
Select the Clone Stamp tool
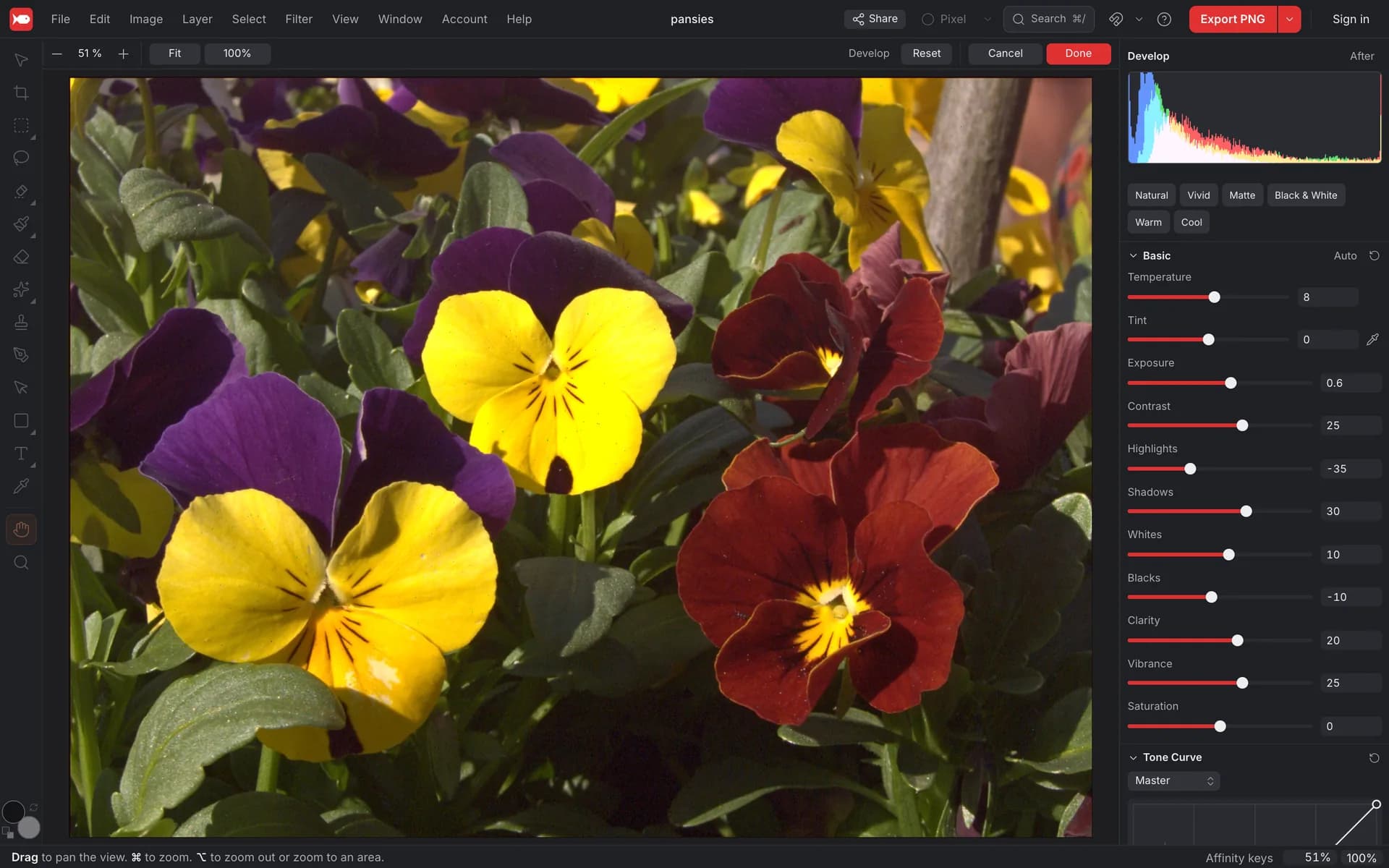coord(21,322)
